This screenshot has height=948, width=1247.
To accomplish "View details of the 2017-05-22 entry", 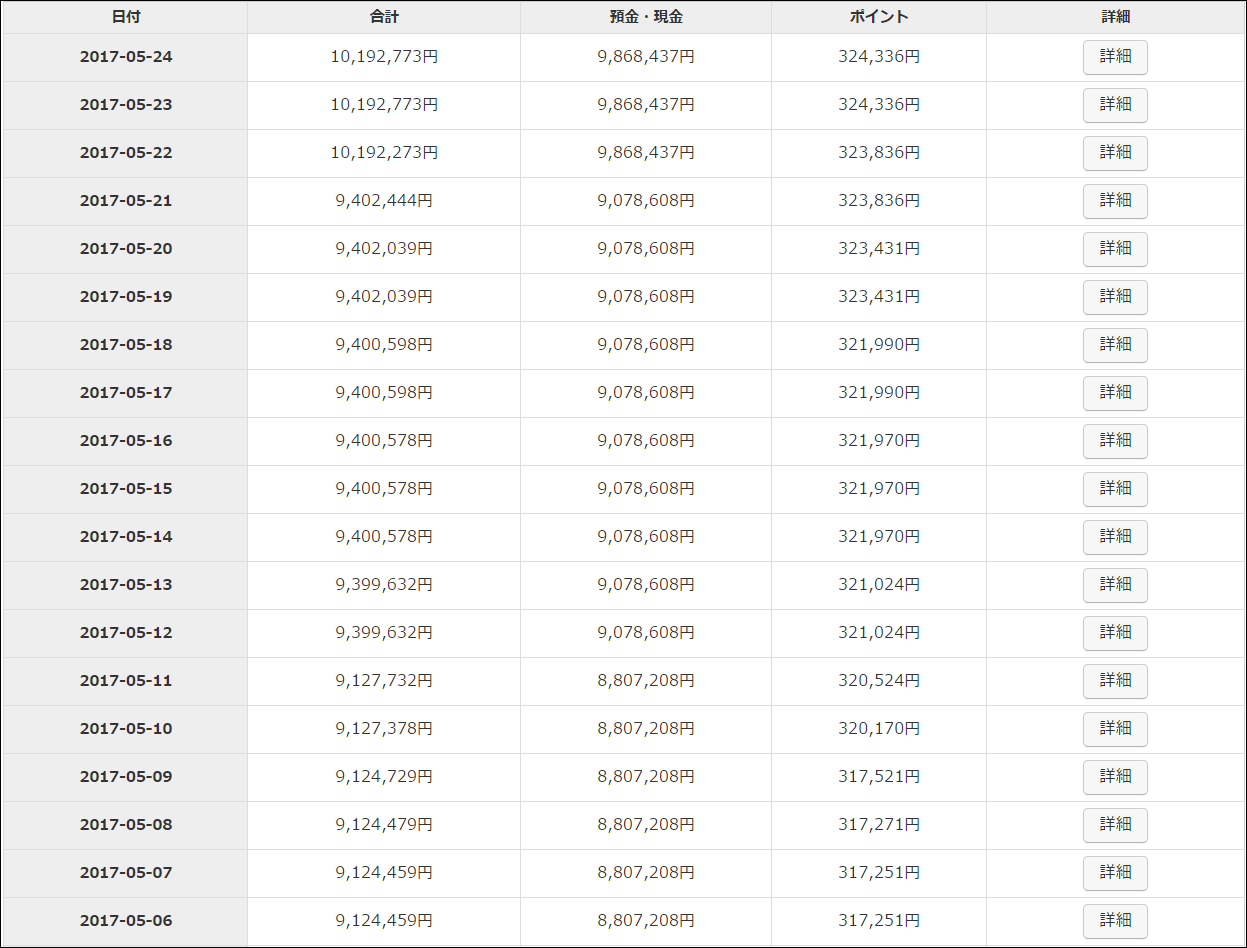I will (1115, 153).
